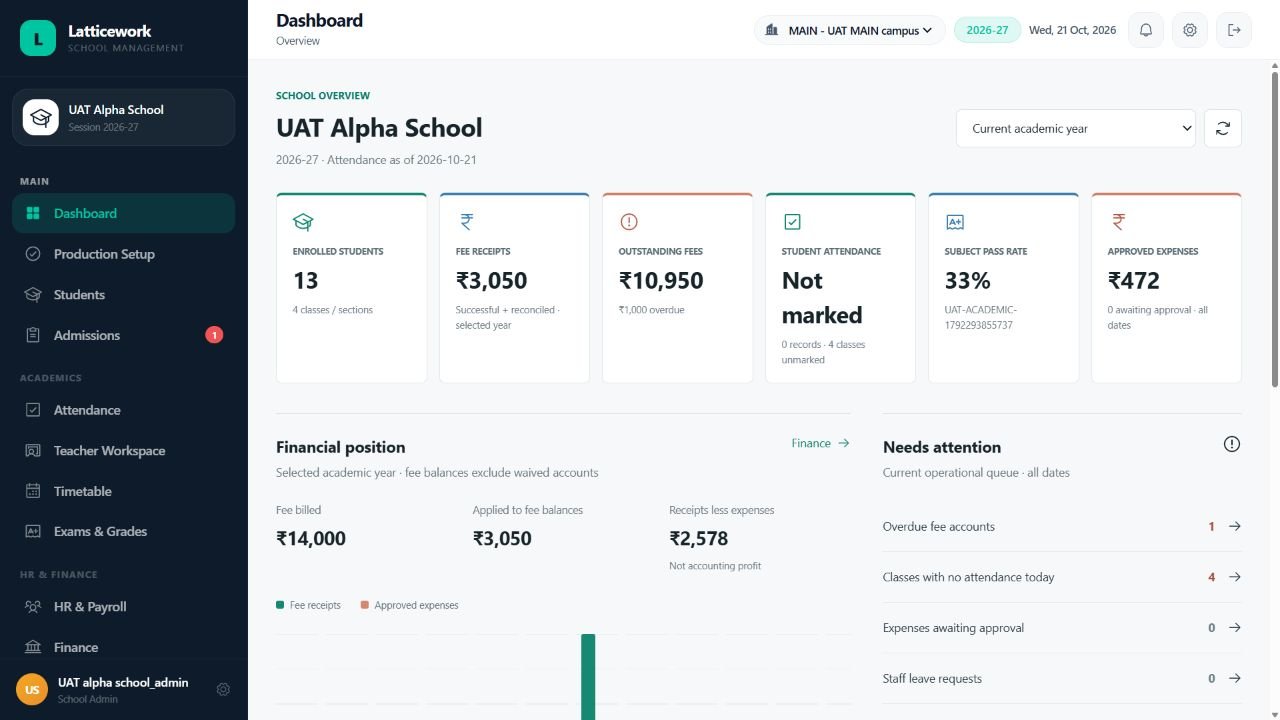Click the 2026-27 session badge

pyautogui.click(x=987, y=30)
